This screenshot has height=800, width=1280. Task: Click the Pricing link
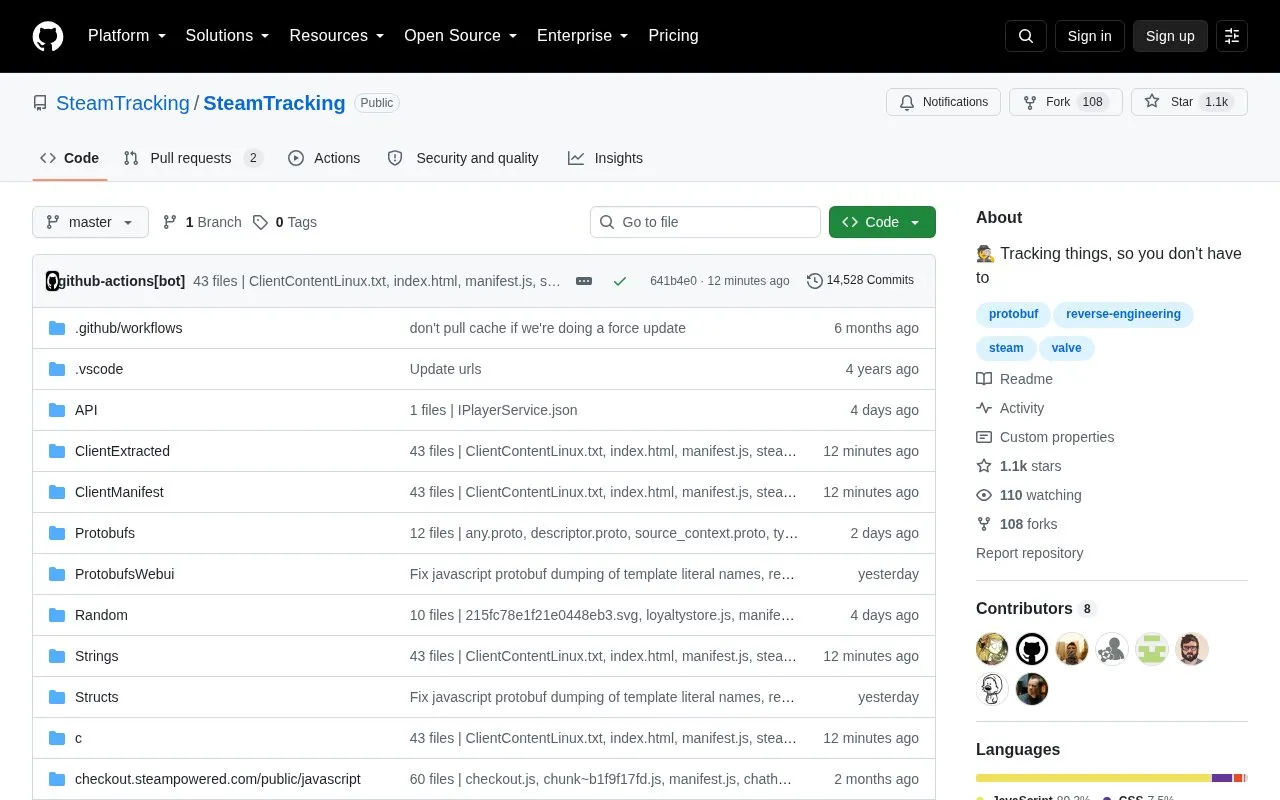(x=673, y=36)
